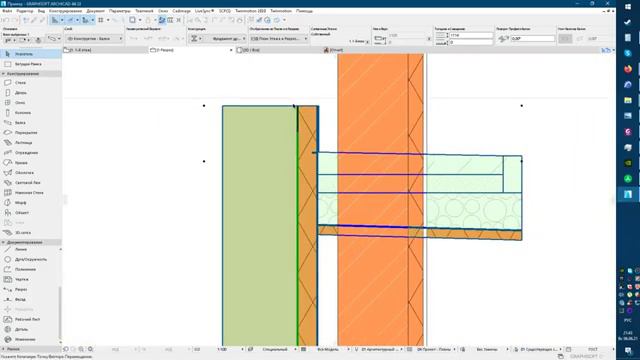Select the Column (Колонна) tool
The image size is (640, 360).
click(x=31, y=113)
